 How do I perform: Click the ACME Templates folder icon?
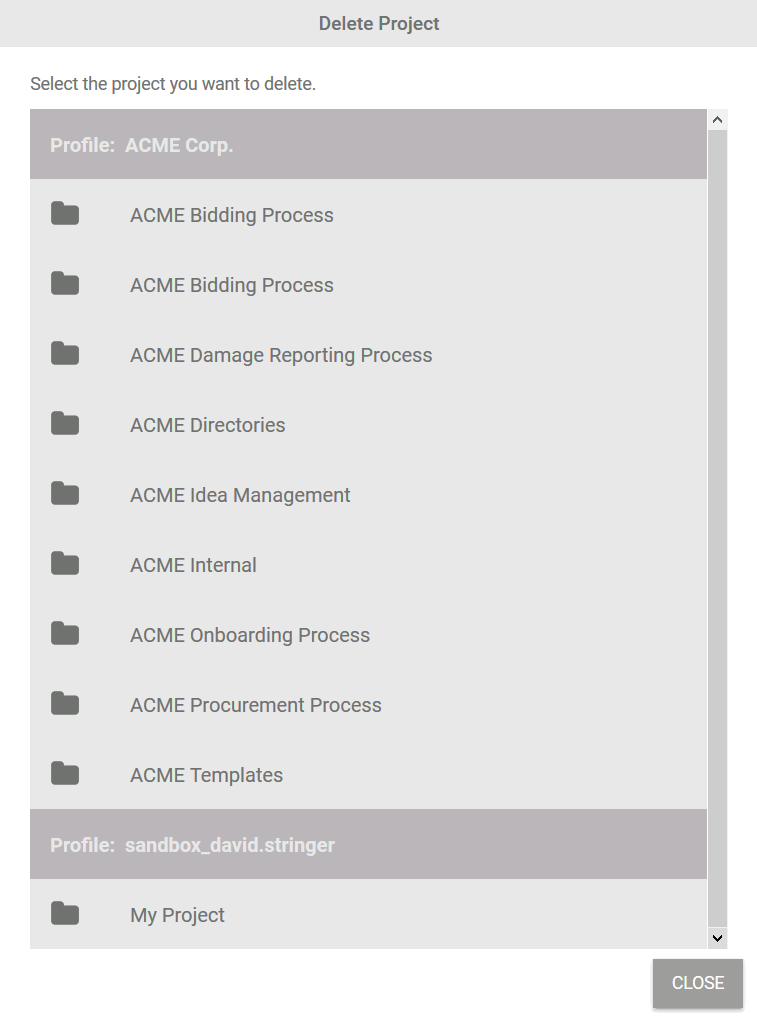[65, 774]
